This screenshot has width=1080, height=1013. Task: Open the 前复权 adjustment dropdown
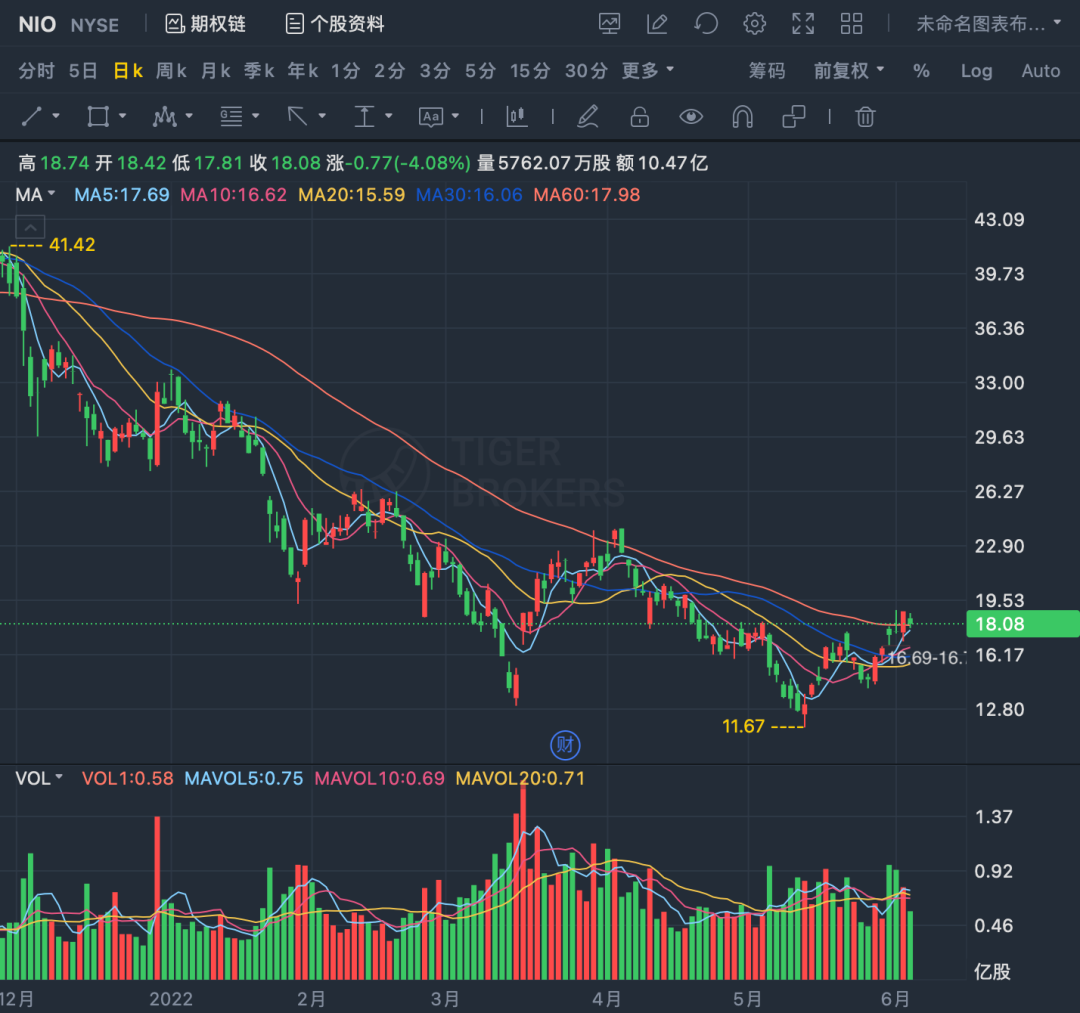[849, 70]
